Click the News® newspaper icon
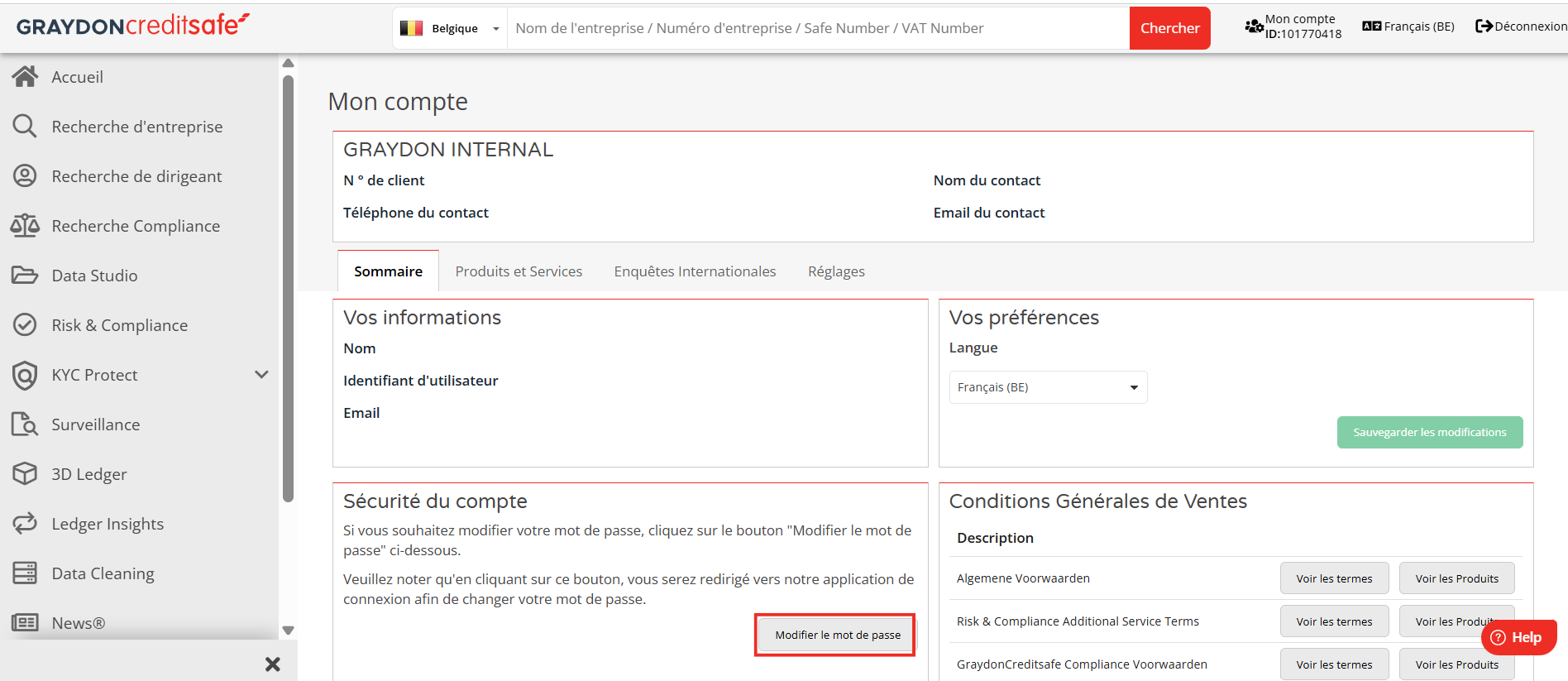The image size is (1568, 681). 25,623
